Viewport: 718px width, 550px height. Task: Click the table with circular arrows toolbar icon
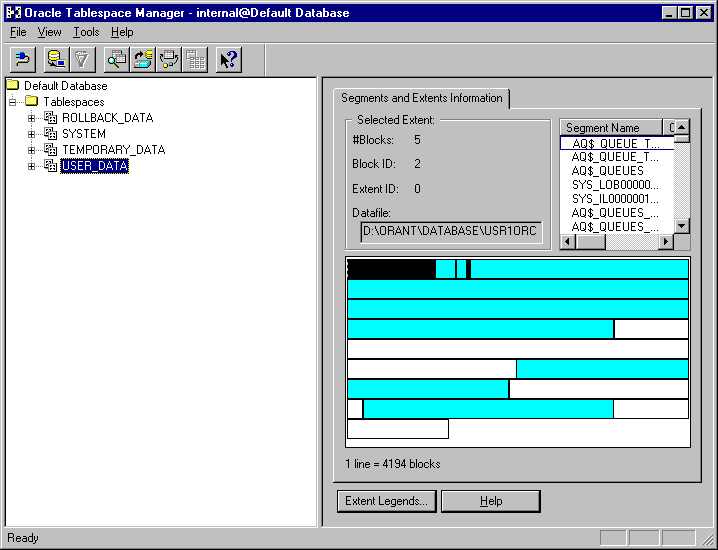point(169,60)
